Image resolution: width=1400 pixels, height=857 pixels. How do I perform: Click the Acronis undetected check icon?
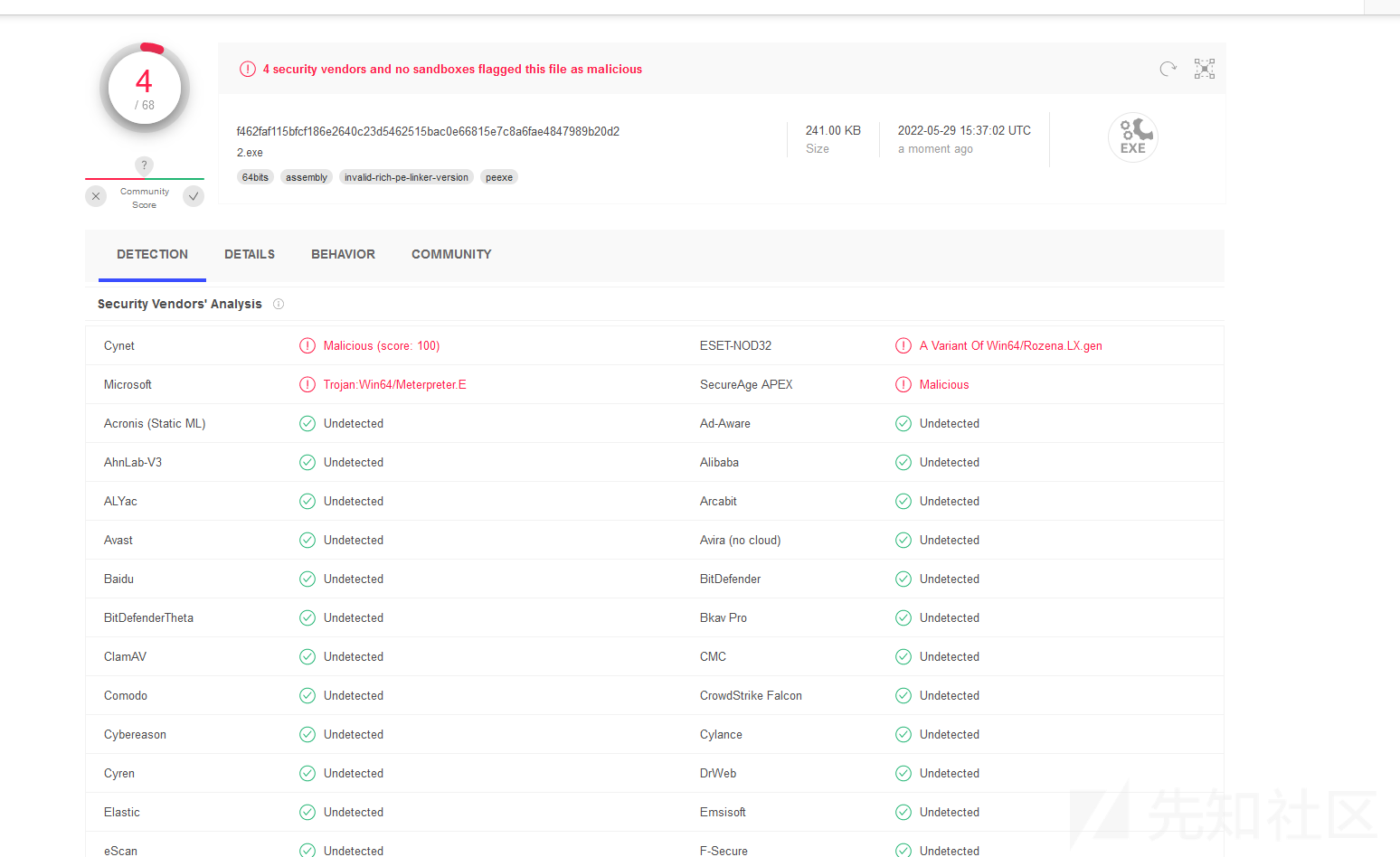point(307,423)
